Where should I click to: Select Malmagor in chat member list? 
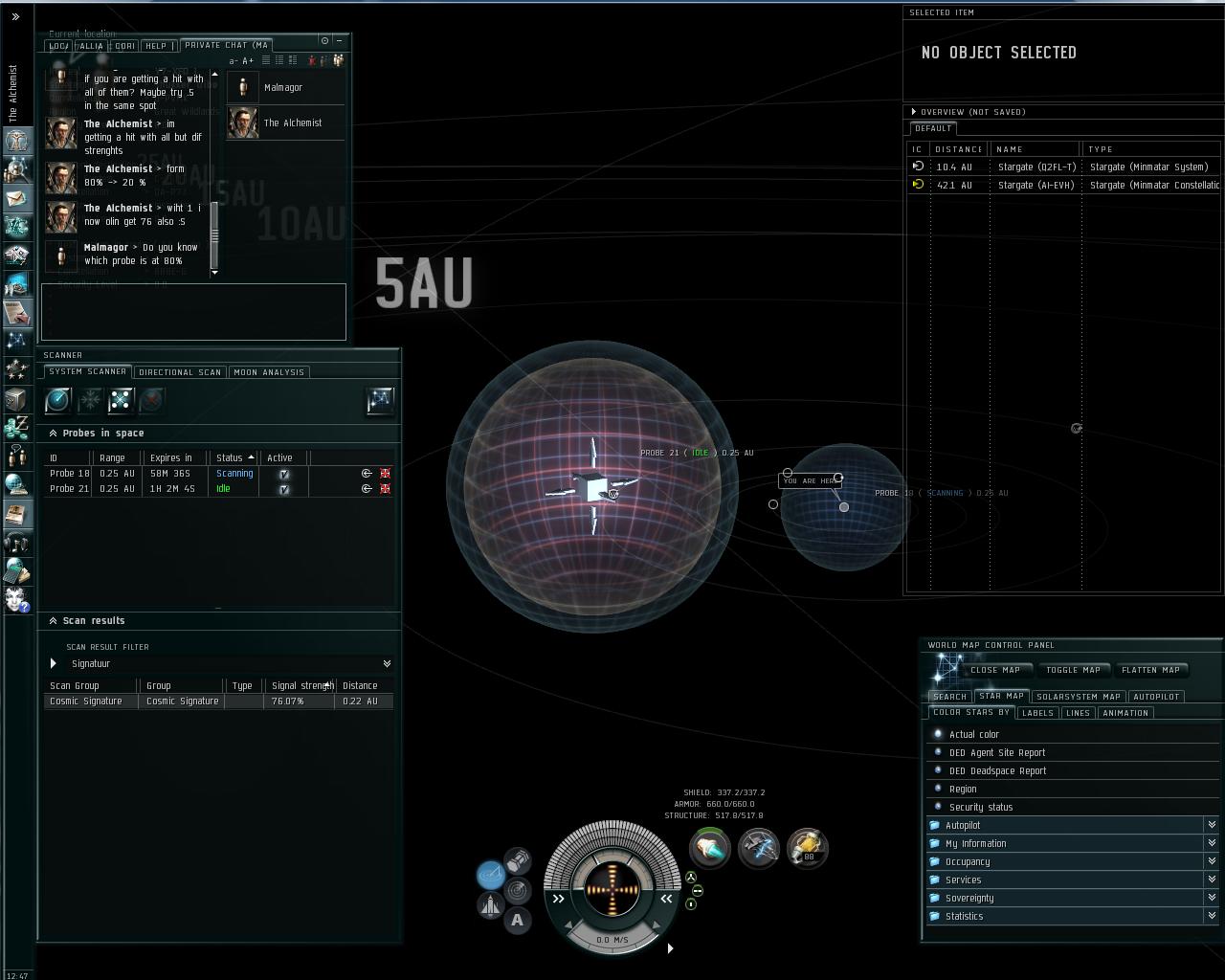[285, 87]
